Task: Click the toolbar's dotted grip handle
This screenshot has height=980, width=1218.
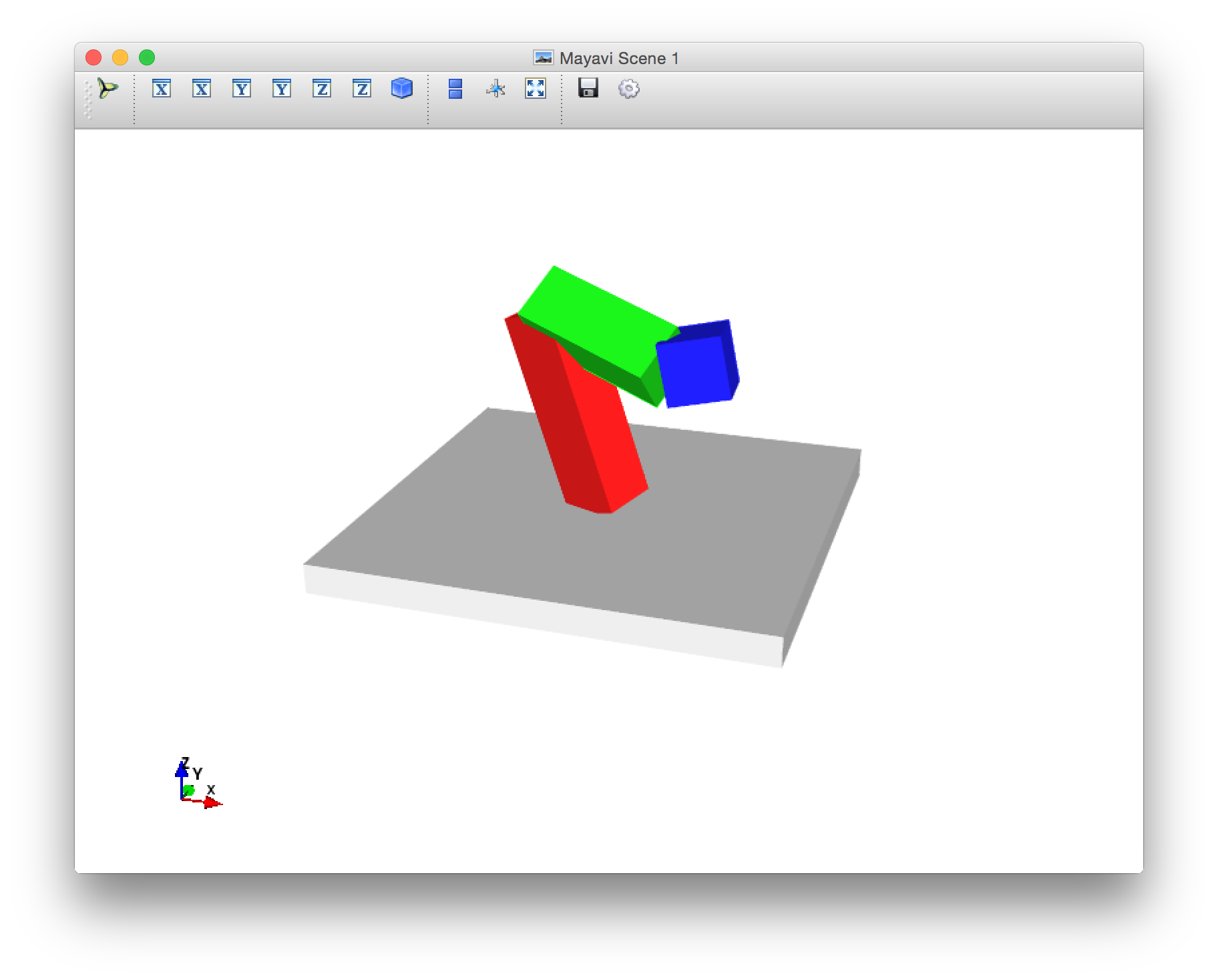Action: coord(88,100)
